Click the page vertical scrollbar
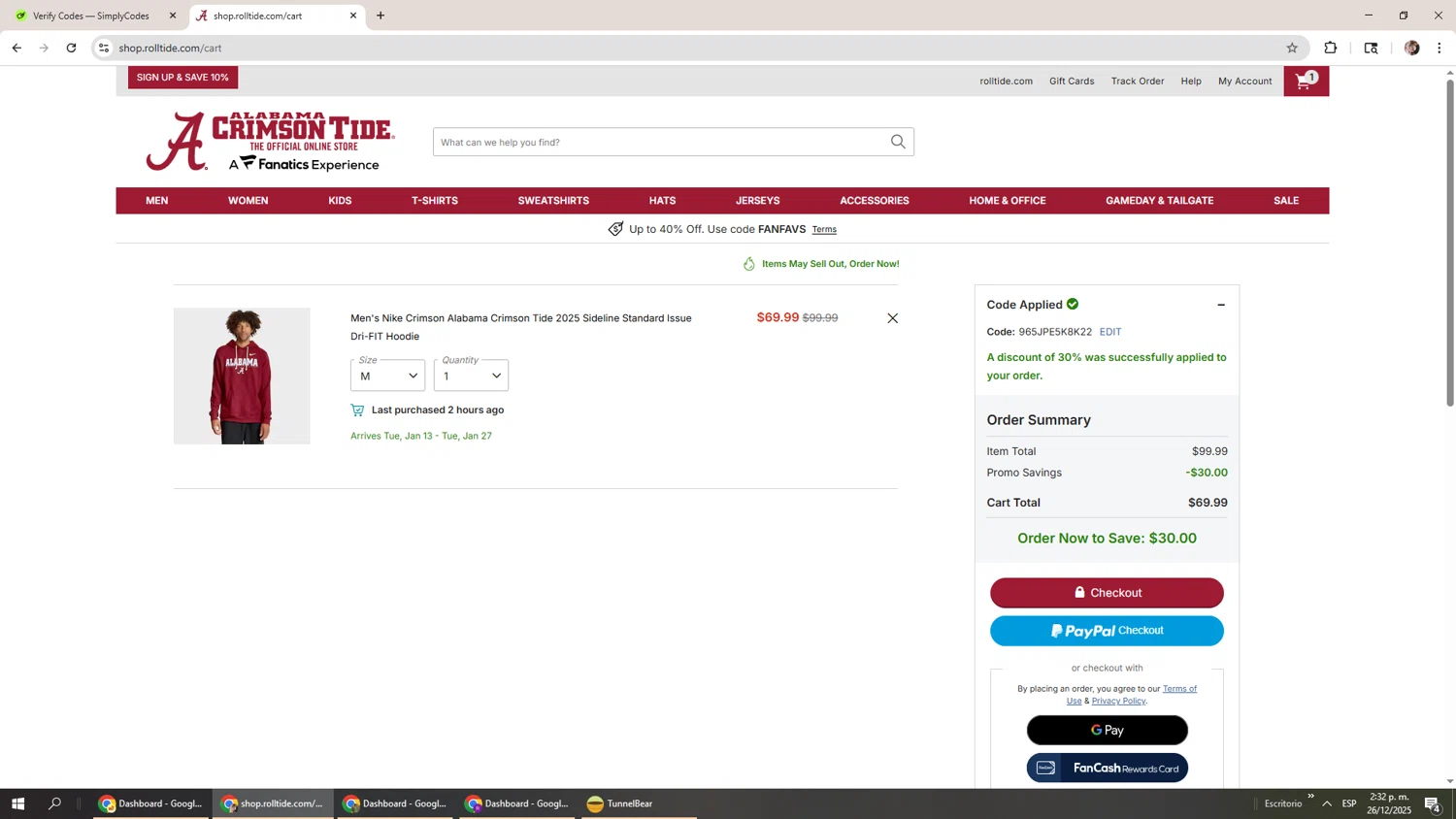The height and width of the screenshot is (819, 1456). pos(1450,243)
